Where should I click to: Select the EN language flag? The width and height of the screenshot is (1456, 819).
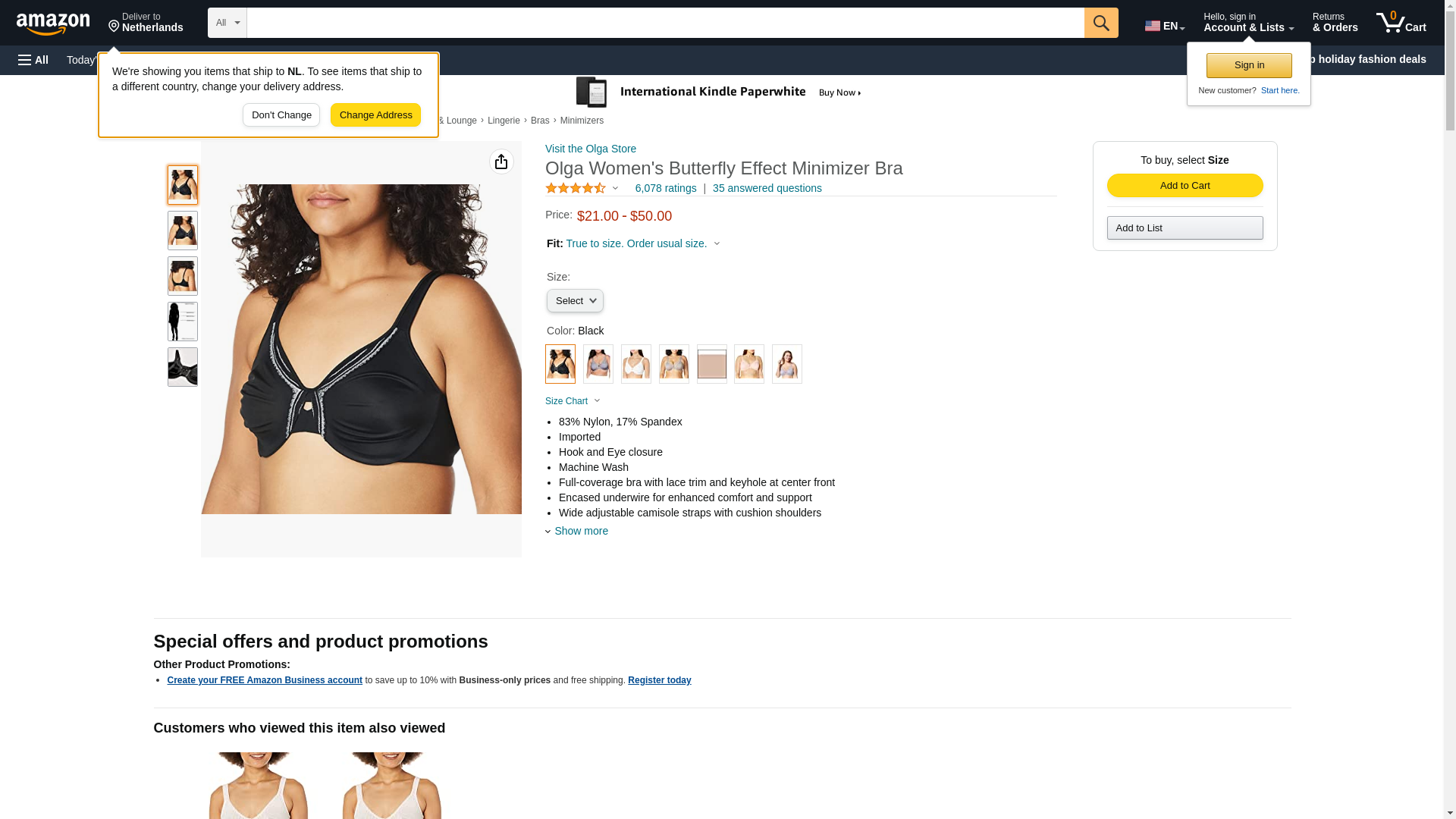coord(1164,26)
